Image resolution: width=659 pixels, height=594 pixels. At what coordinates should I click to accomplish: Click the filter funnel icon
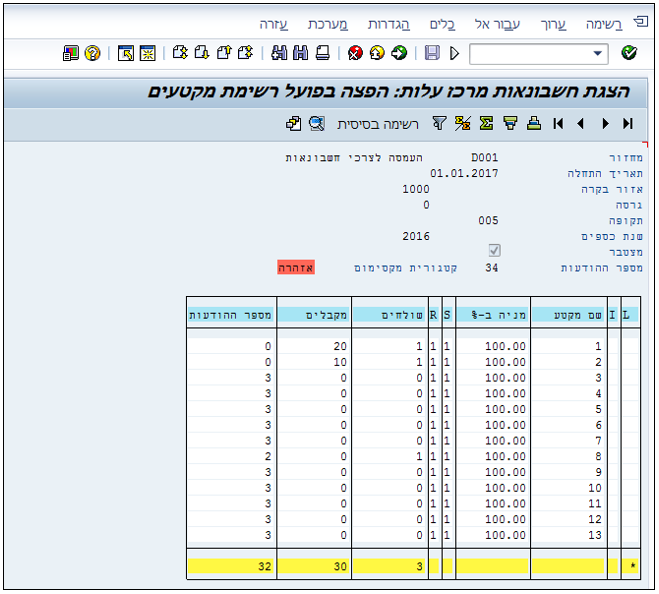[x=439, y=123]
